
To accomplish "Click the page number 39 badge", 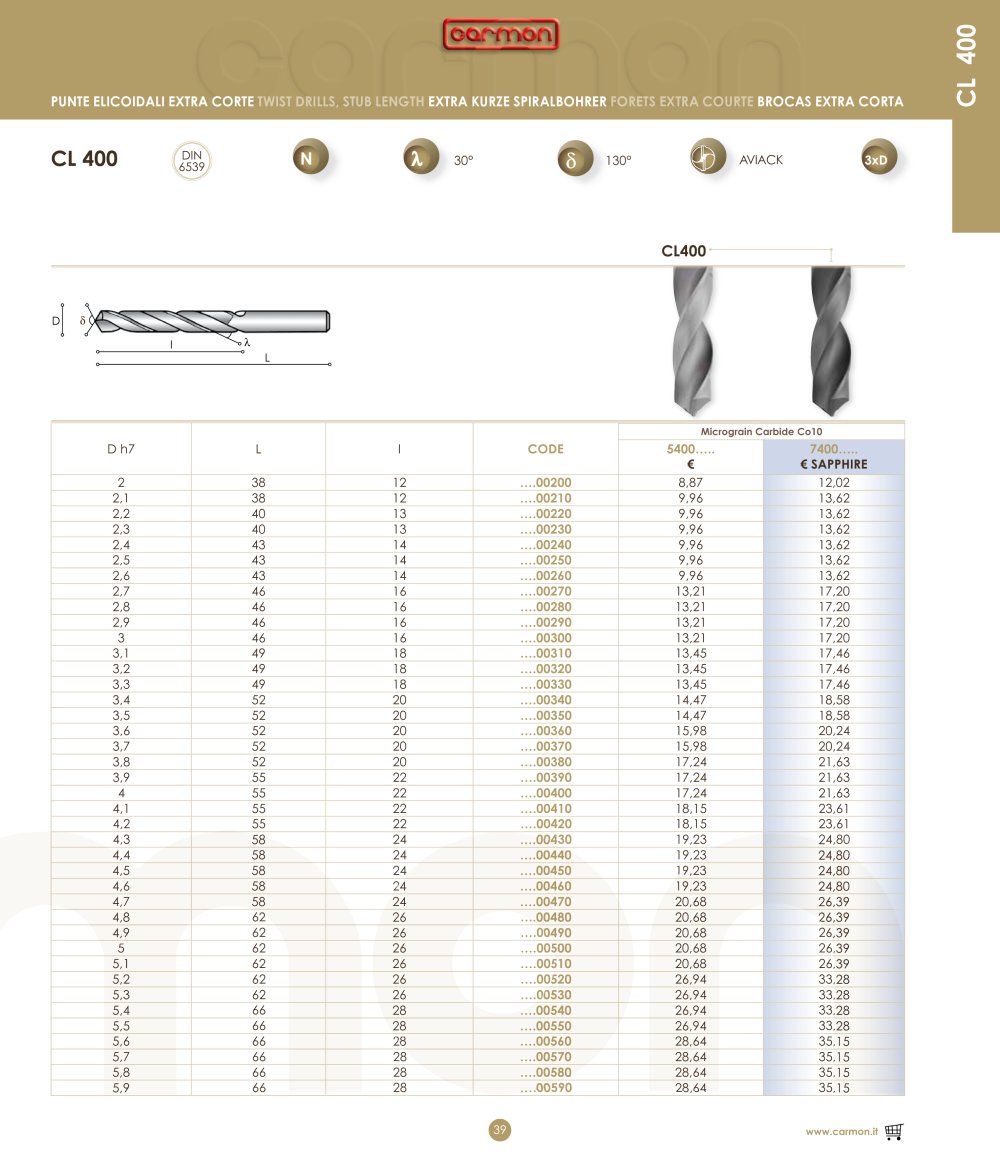I will pos(500,1130).
